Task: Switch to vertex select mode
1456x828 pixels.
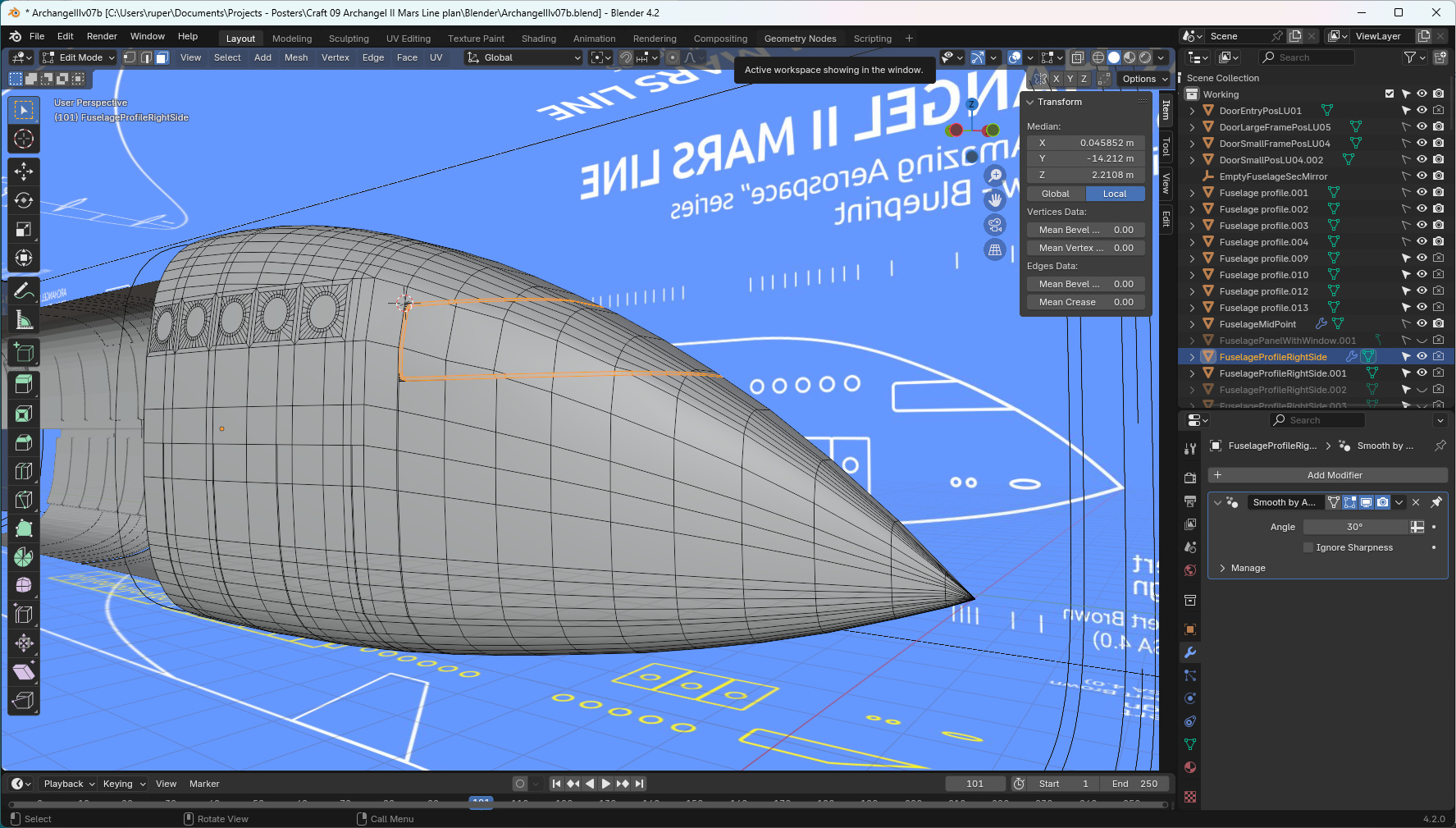Action: click(x=130, y=57)
